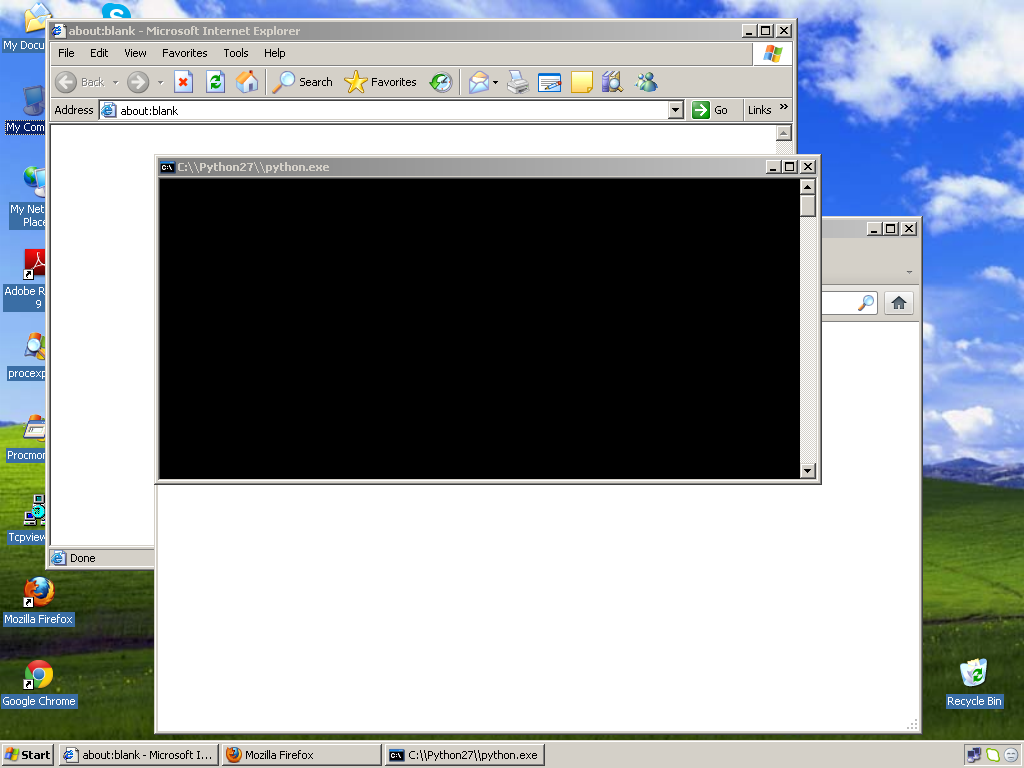Open the Mail toolbar icon

coord(479,82)
